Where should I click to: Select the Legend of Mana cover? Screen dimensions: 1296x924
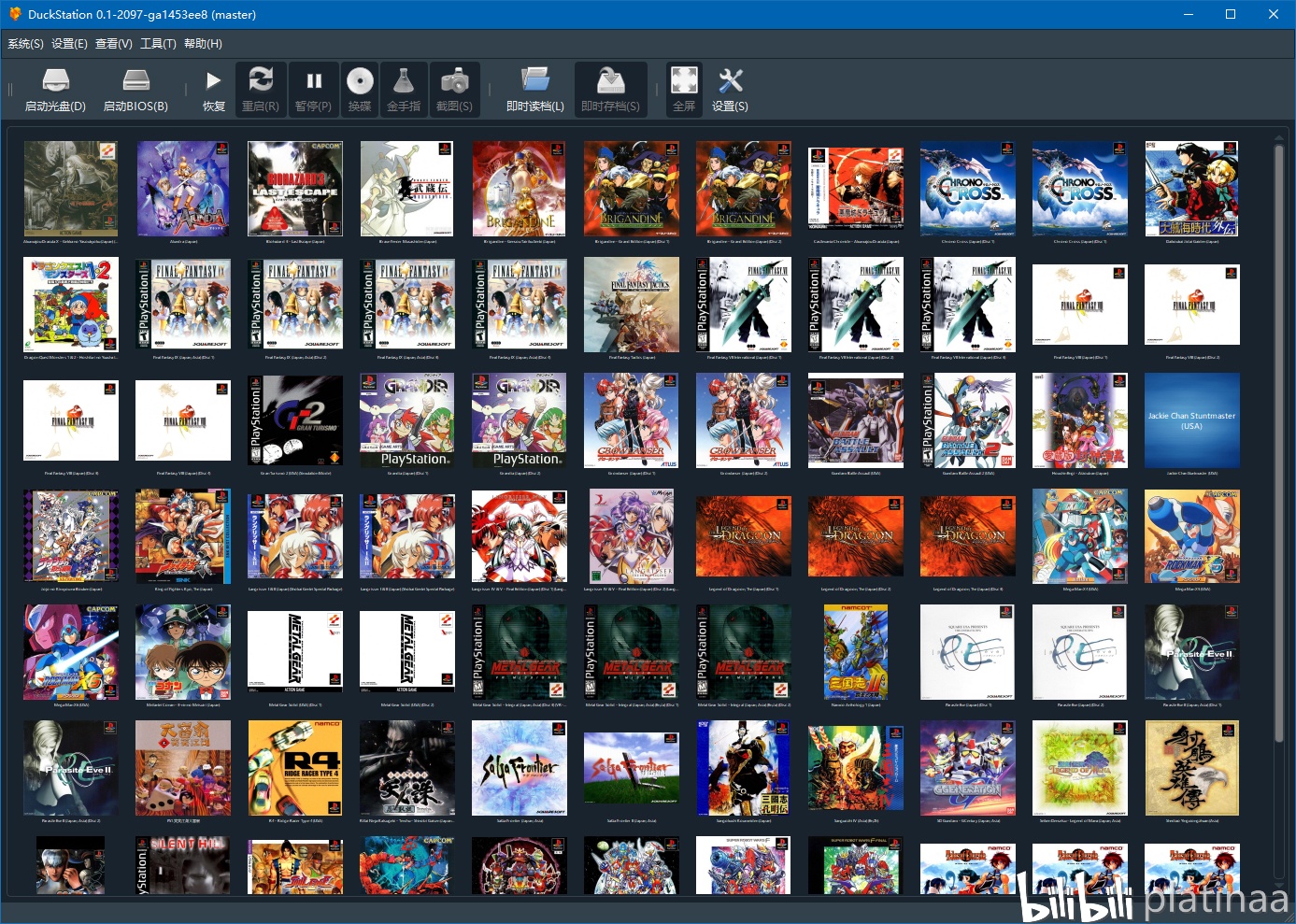tap(1080, 768)
